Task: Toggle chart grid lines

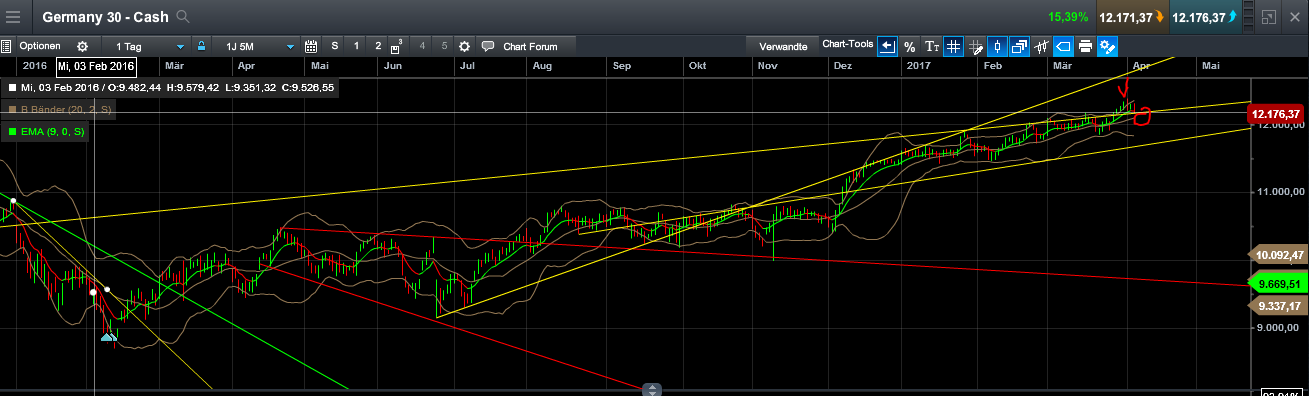Action: click(x=953, y=46)
